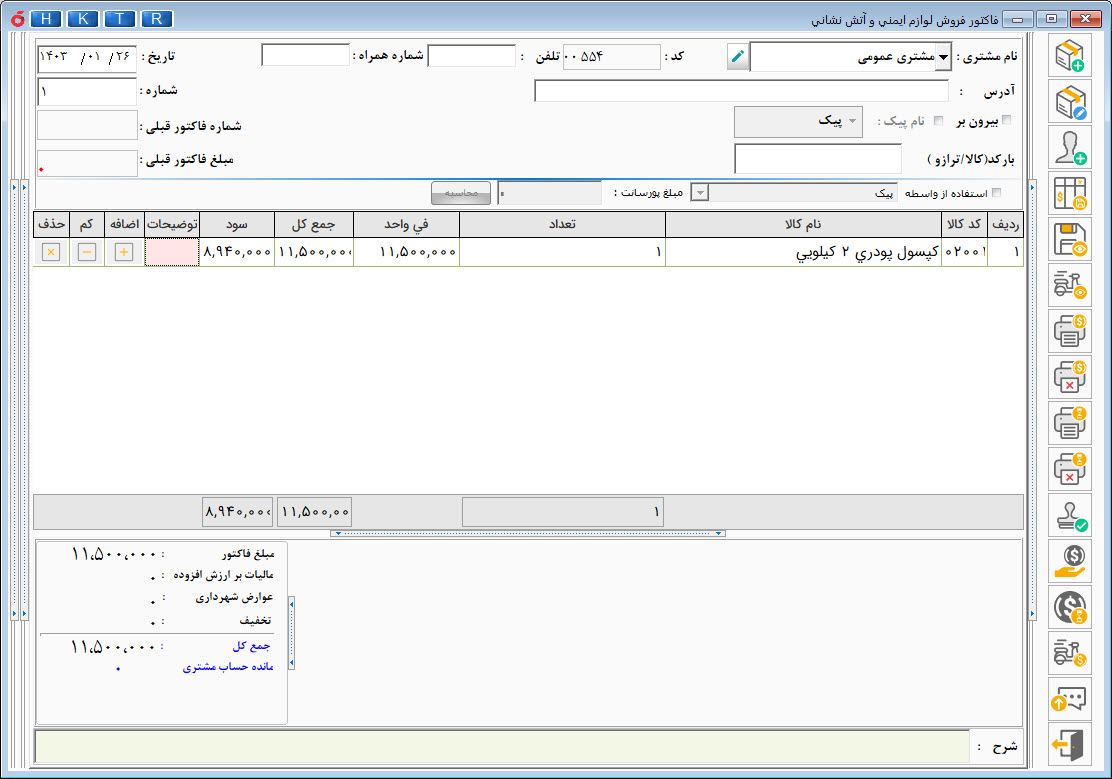Click the exit door icon
Viewport: 1112px width, 779px height.
pyautogui.click(x=1069, y=744)
